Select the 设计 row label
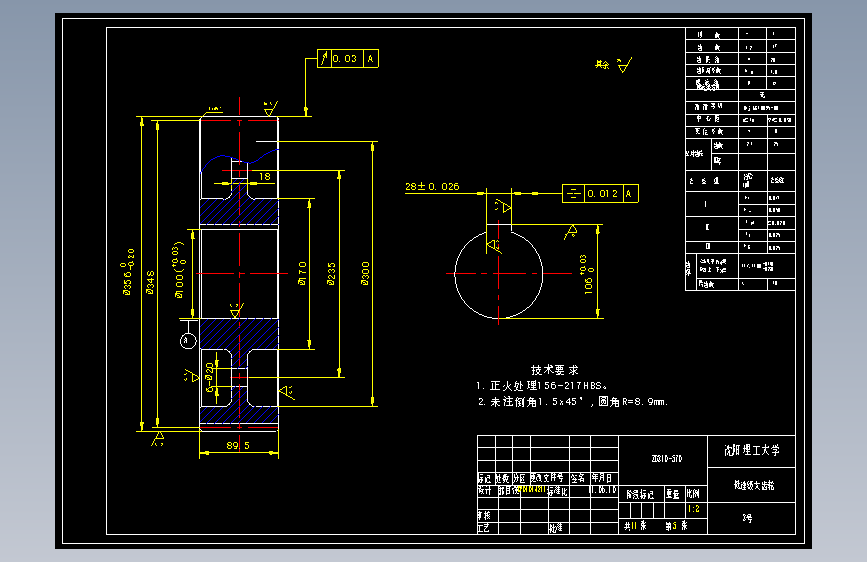This screenshot has width=867, height=562. point(484,490)
